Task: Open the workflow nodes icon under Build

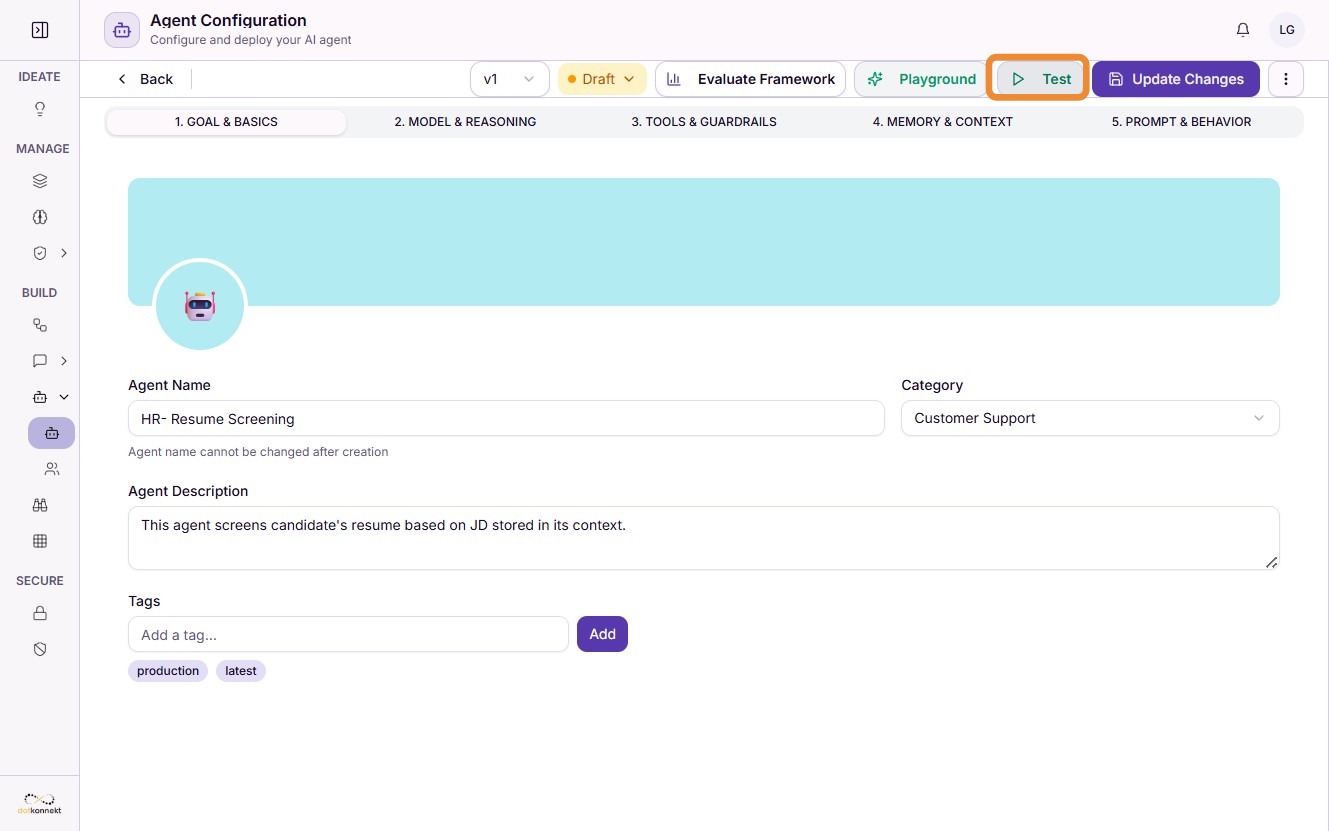Action: [x=40, y=325]
